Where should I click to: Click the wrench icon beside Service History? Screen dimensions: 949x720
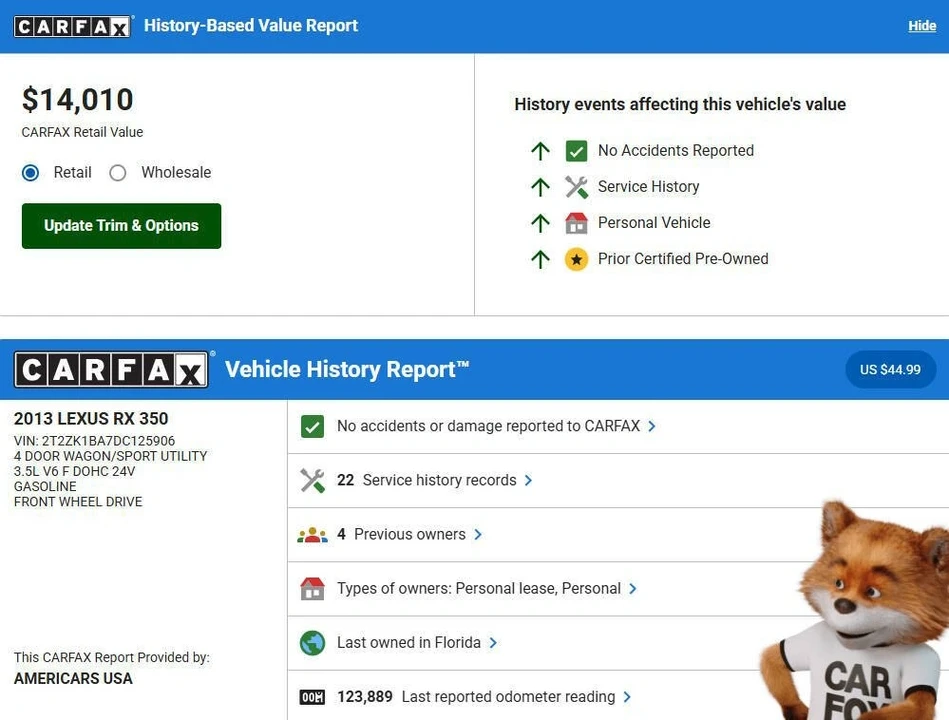(576, 187)
